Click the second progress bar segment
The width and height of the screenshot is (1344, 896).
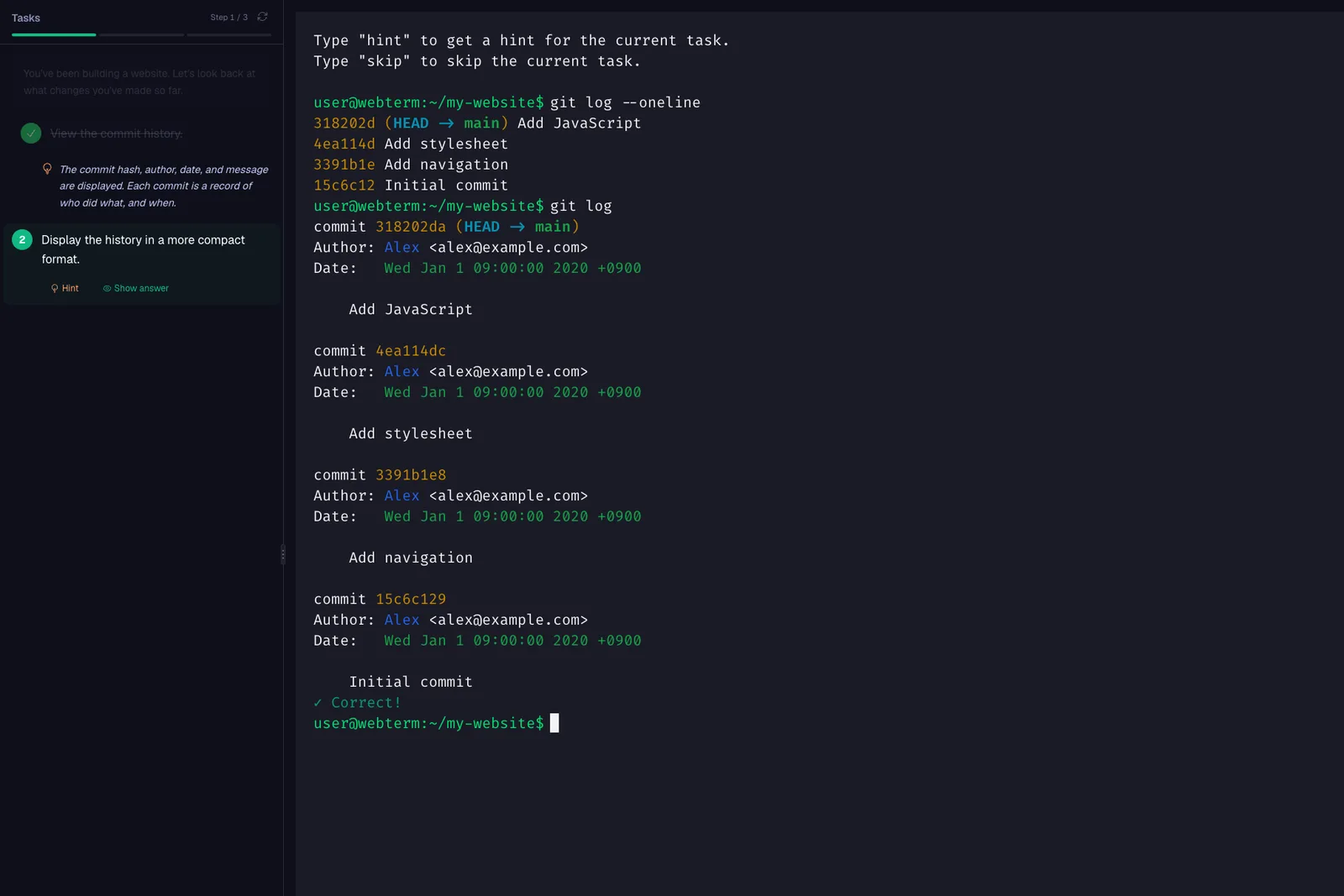click(141, 34)
